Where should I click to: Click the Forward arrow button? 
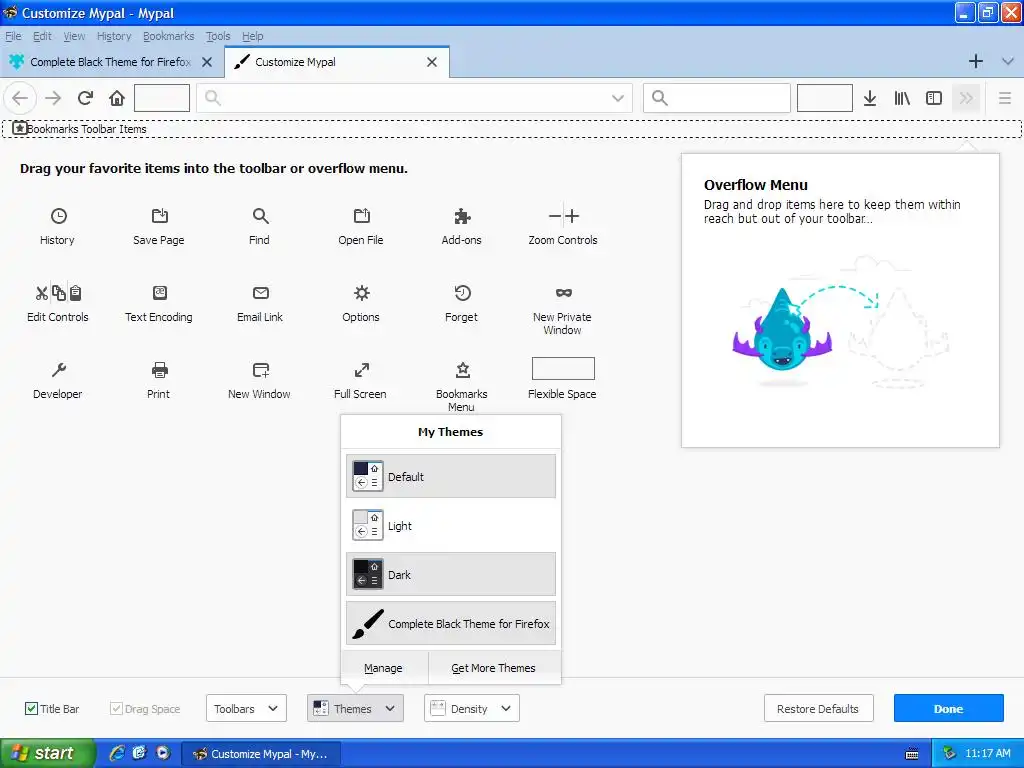[53, 98]
